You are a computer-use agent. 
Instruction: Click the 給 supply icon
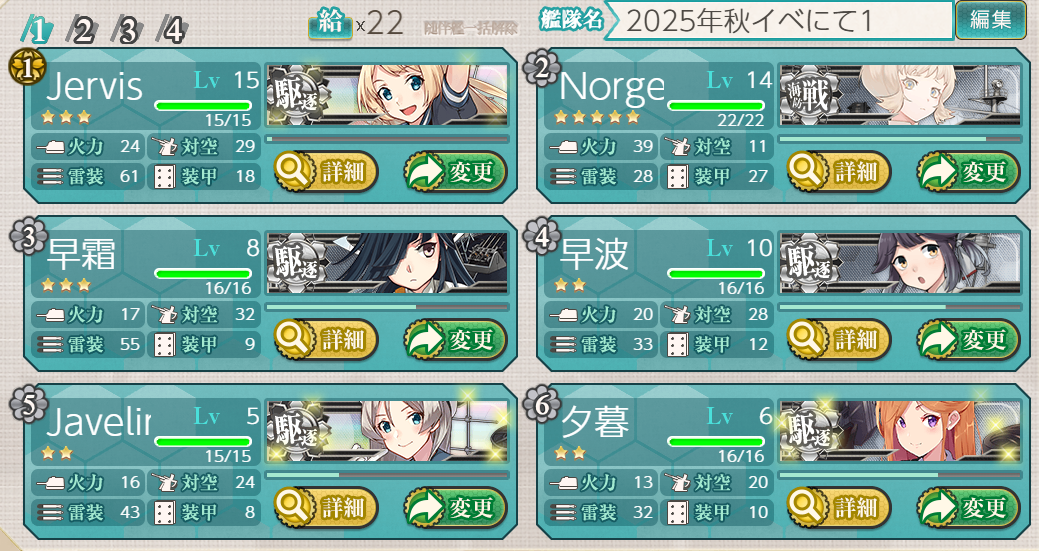click(x=330, y=23)
